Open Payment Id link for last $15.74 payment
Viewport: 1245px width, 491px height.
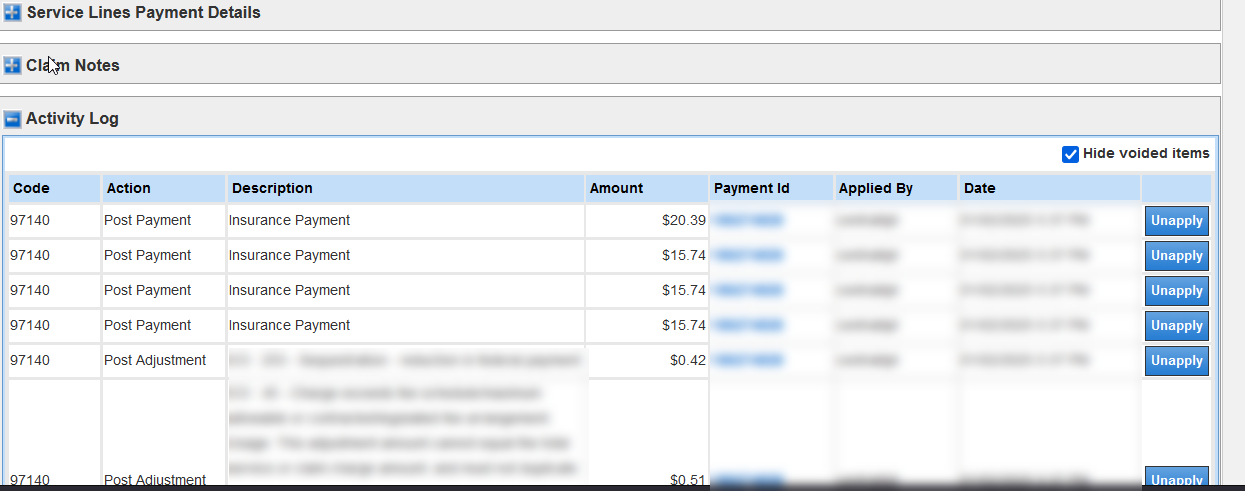pos(748,326)
